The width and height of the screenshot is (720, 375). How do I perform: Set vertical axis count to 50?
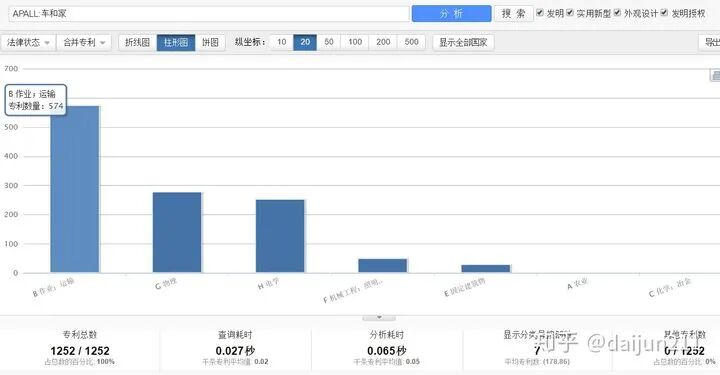[329, 42]
